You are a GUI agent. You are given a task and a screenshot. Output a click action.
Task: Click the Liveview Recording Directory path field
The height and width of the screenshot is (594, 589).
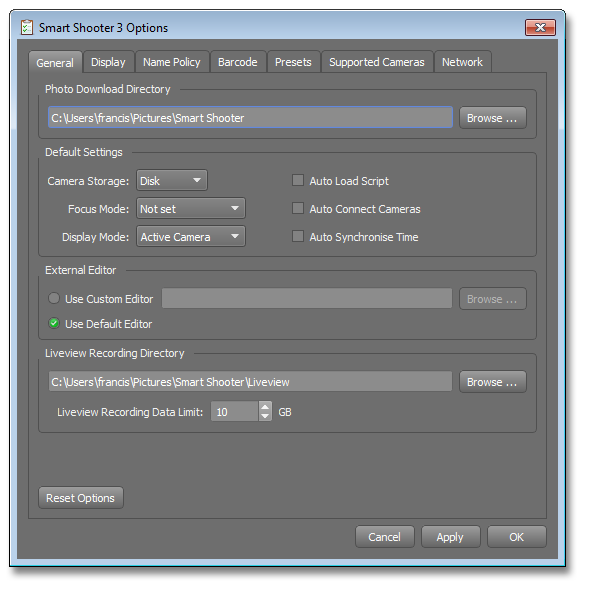click(250, 381)
